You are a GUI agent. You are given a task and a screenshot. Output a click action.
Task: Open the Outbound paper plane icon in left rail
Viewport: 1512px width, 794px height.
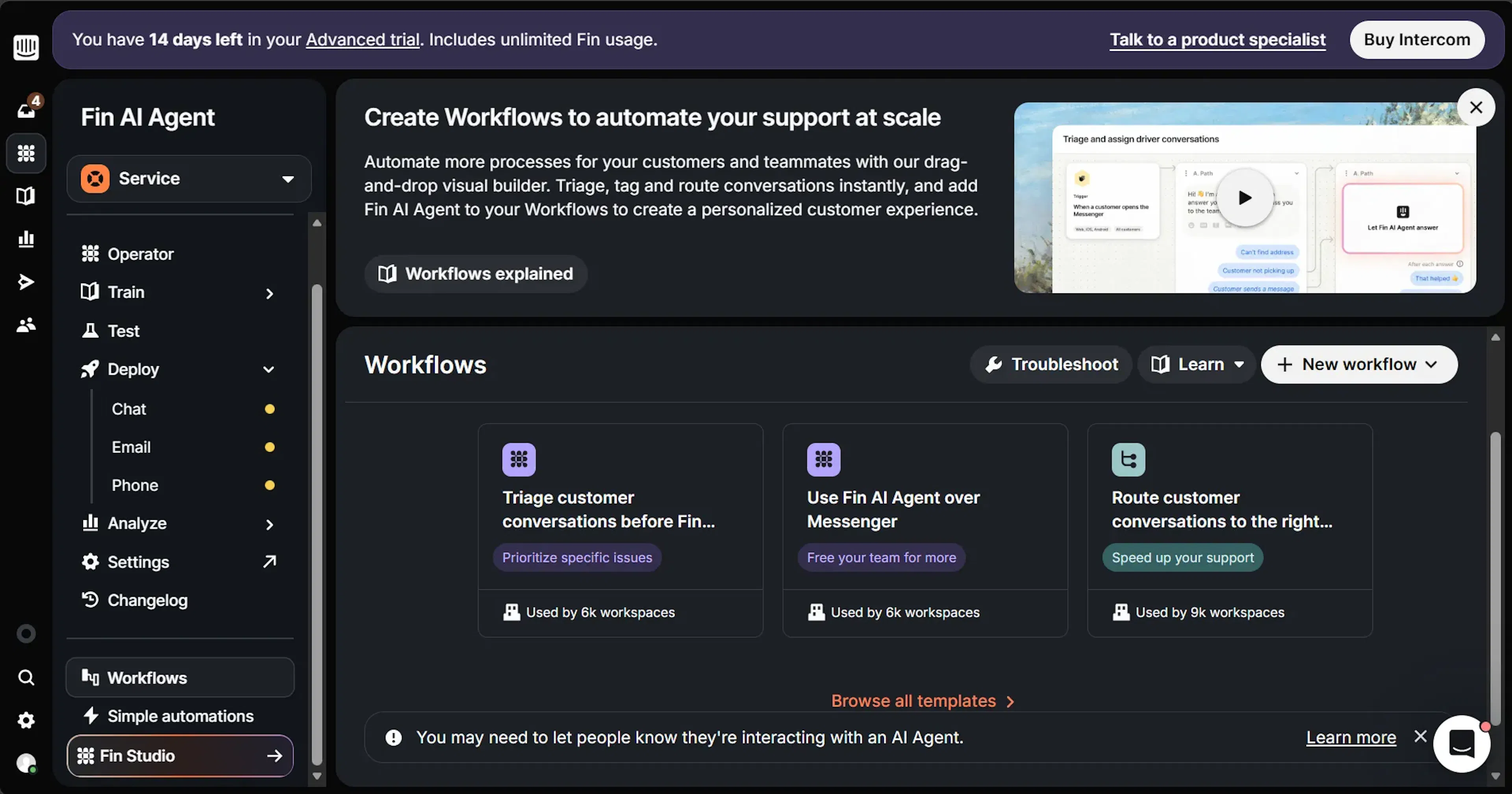26,282
